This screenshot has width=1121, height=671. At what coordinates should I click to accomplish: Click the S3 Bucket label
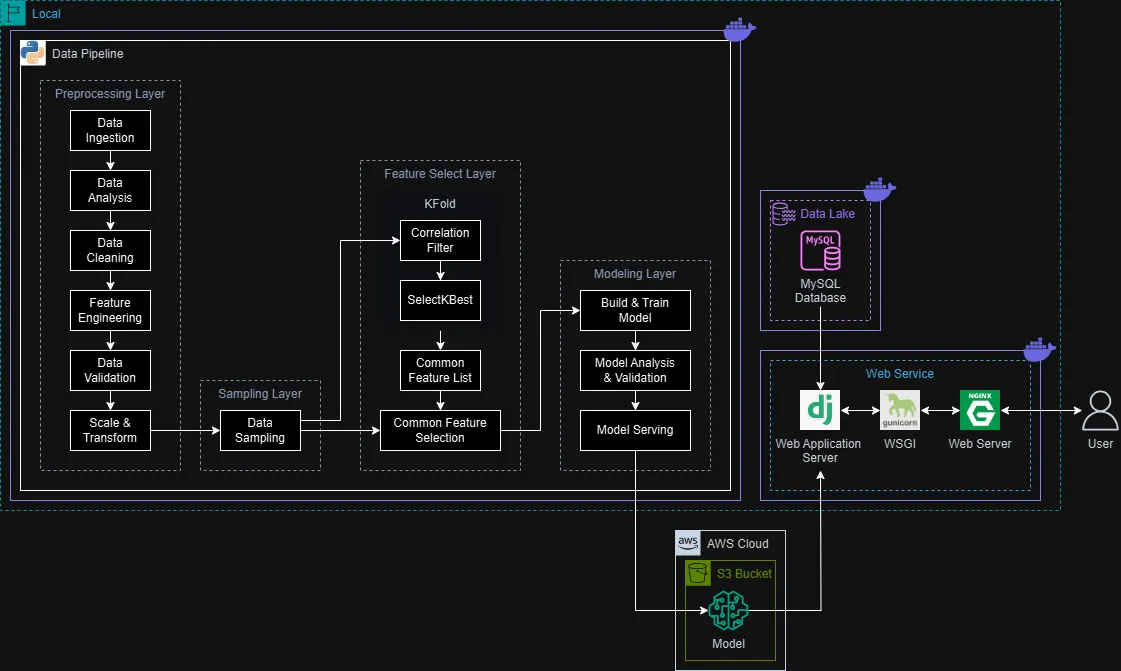pos(744,574)
